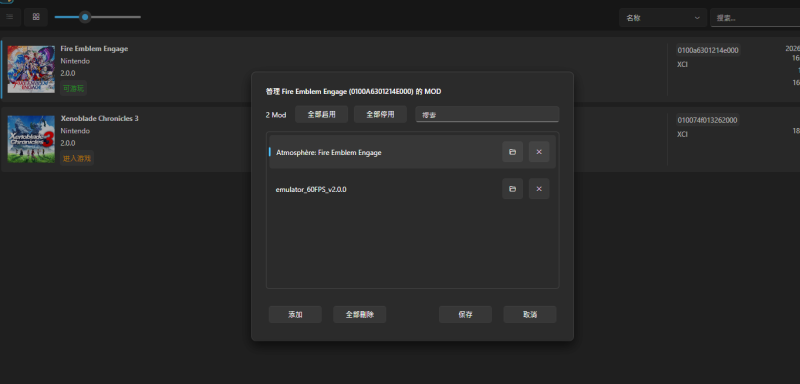This screenshot has height=384, width=800.
Task: Disable all mods with 全部停用
Action: click(380, 114)
